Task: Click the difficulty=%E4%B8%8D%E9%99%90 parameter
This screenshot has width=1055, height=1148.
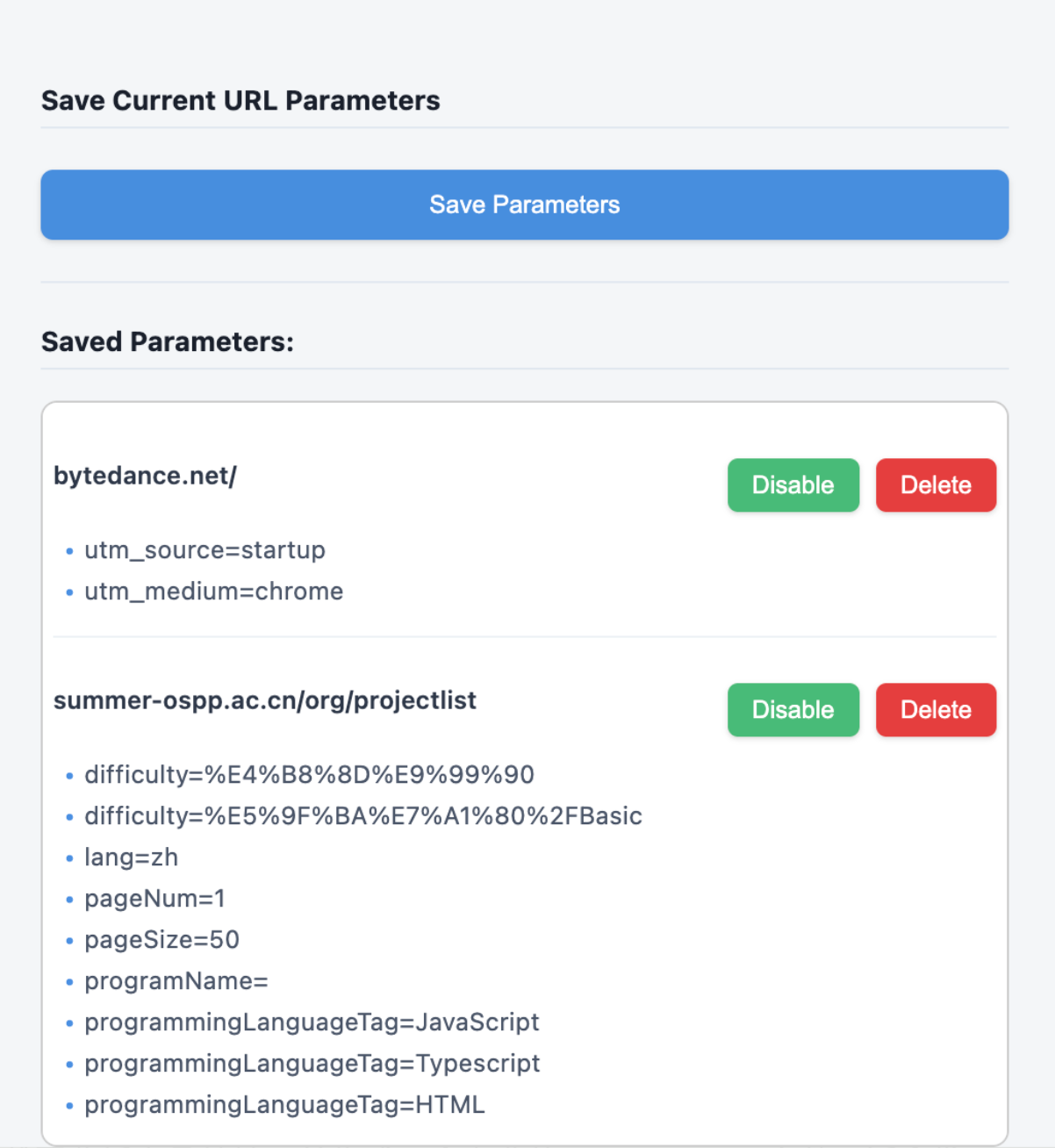Action: 309,775
